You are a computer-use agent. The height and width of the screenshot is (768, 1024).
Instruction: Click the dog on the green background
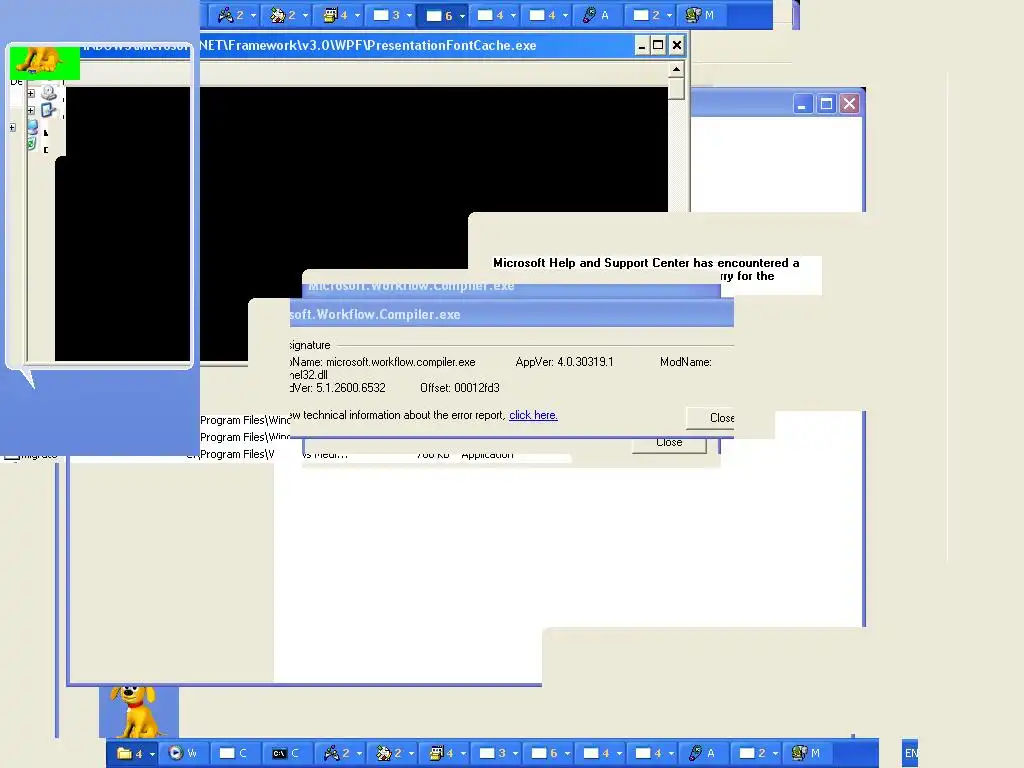[x=41, y=61]
